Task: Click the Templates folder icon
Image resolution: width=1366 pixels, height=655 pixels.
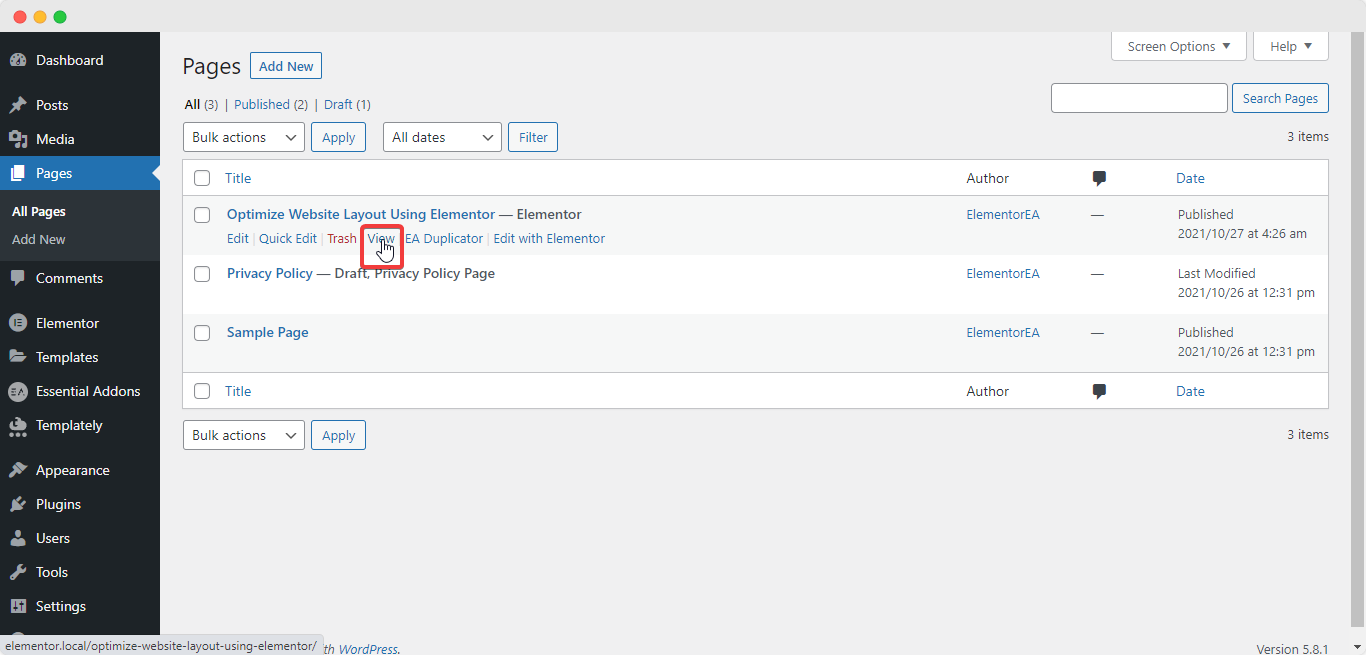Action: click(x=18, y=357)
